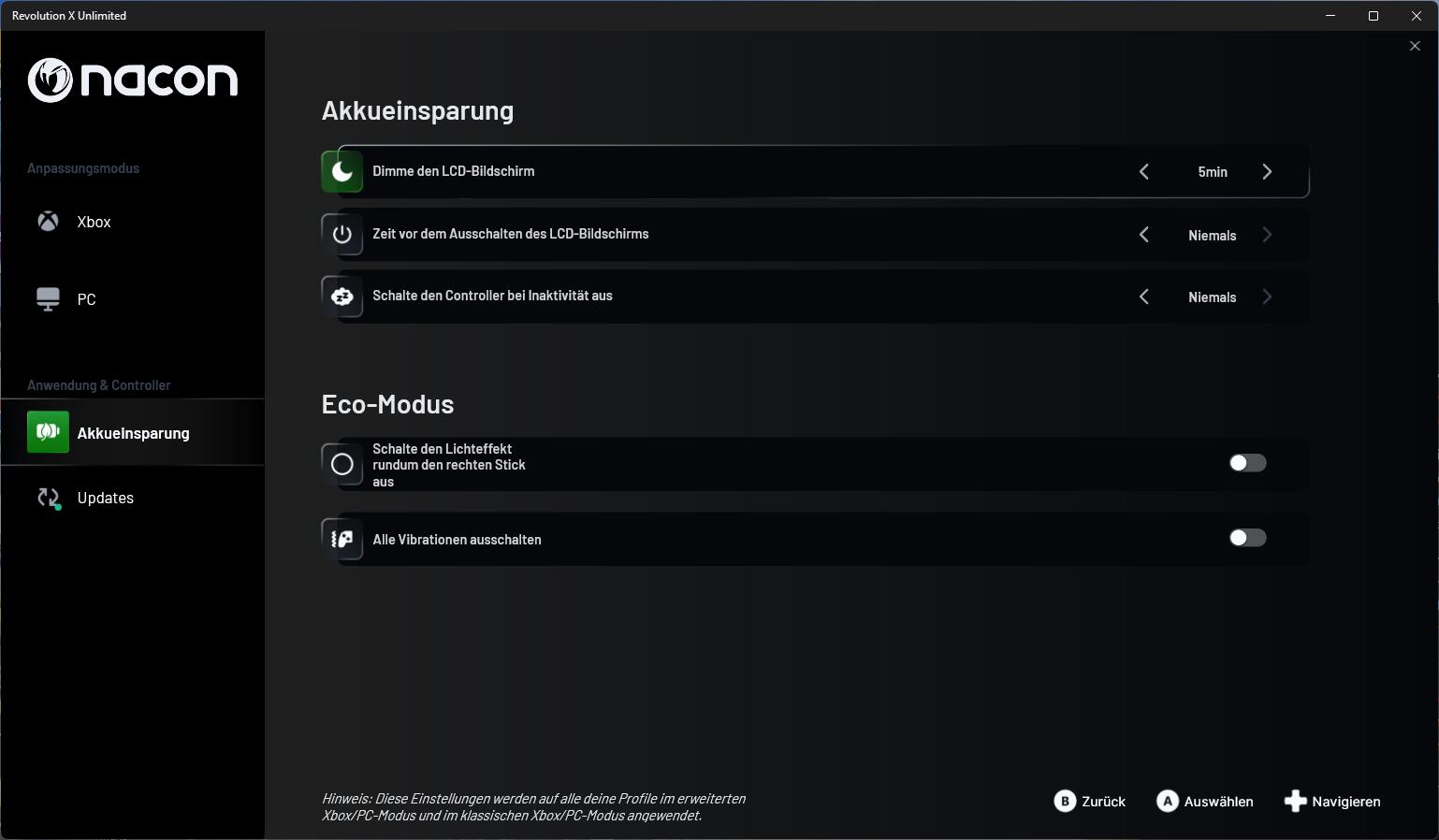The image size is (1439, 840).
Task: Open the Updates section
Action: [105, 499]
